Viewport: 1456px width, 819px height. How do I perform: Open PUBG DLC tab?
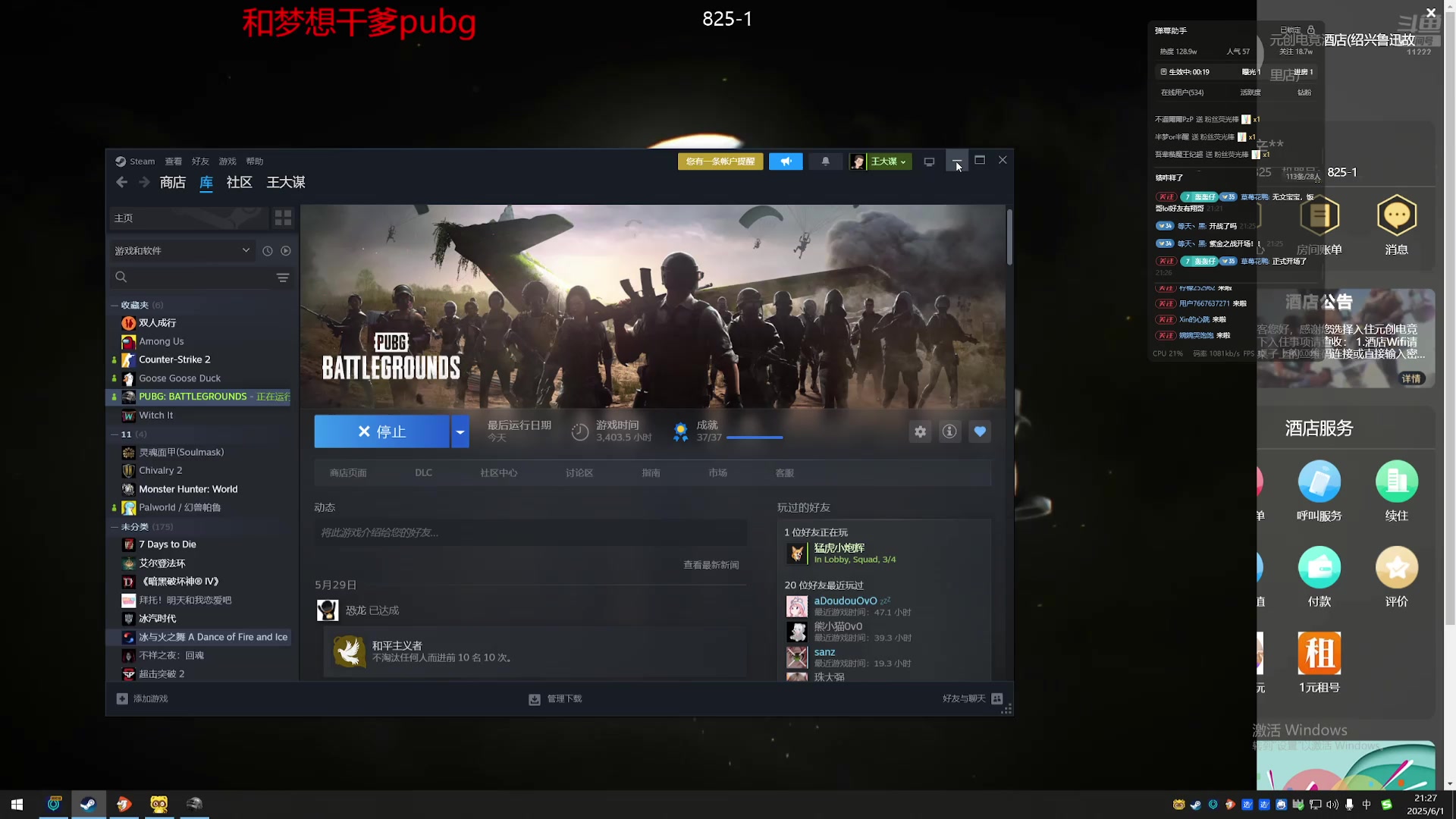click(423, 472)
